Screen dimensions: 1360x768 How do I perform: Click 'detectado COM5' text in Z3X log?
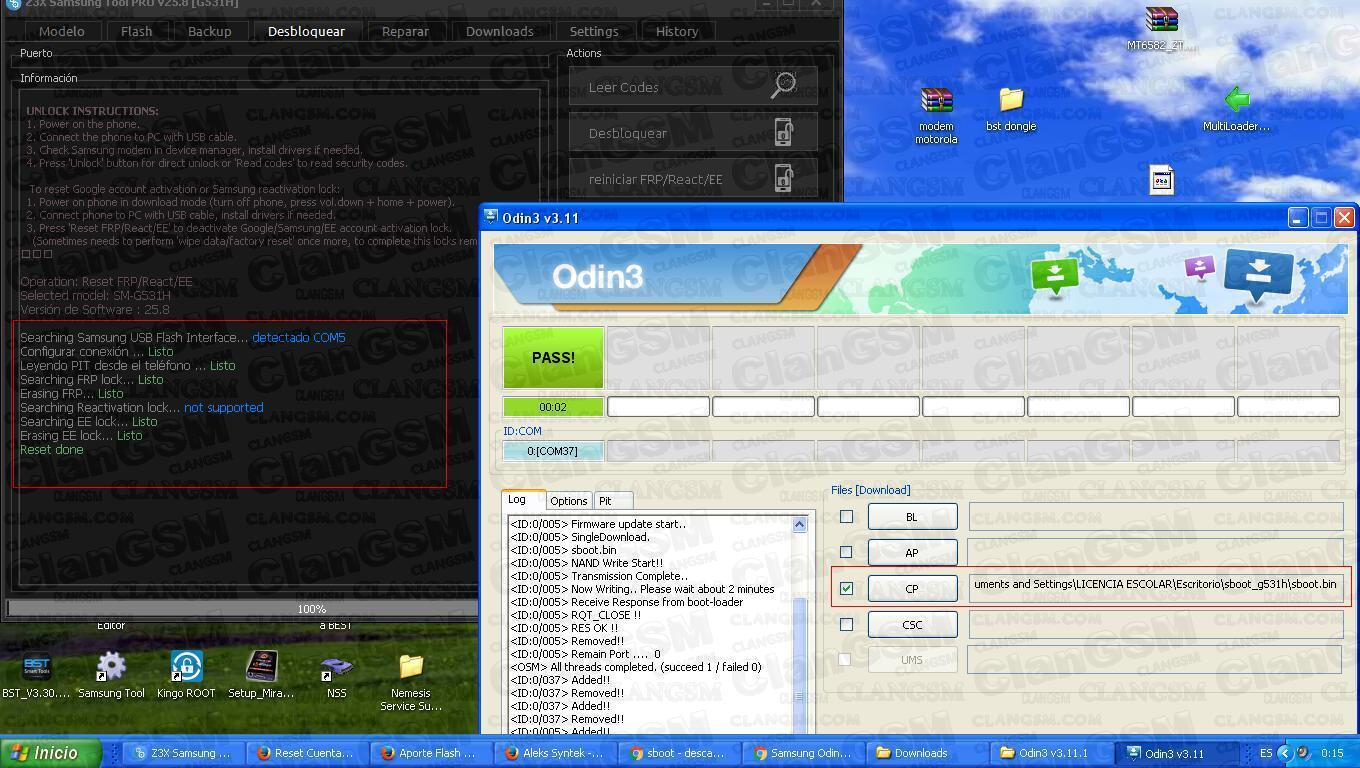(298, 338)
